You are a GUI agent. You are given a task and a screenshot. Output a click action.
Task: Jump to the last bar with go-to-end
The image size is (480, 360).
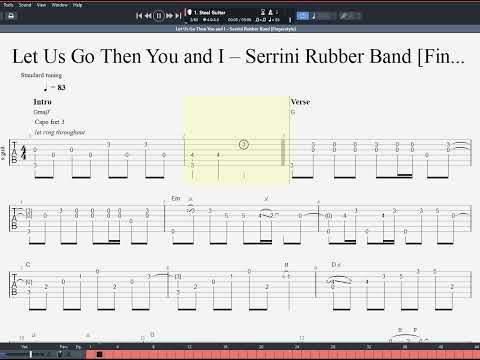tap(178, 16)
